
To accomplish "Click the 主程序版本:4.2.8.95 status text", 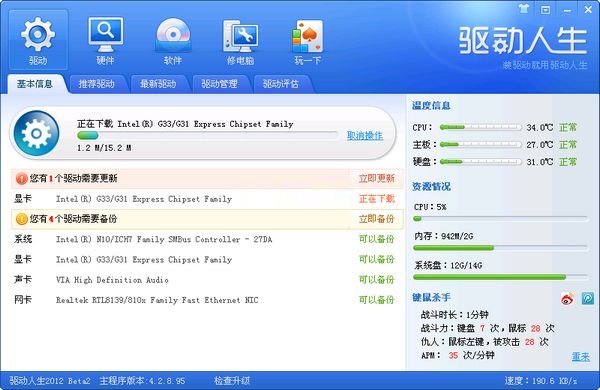I will [142, 381].
